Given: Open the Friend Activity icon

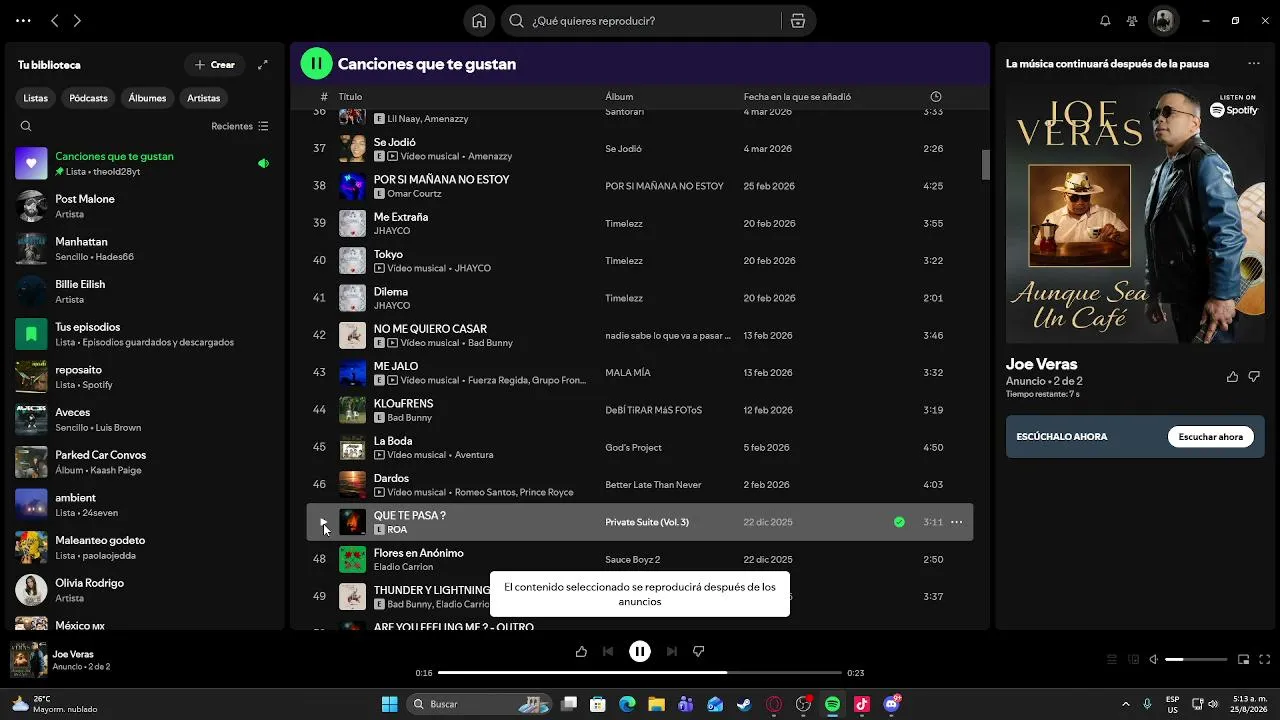Looking at the screenshot, I should (1132, 21).
